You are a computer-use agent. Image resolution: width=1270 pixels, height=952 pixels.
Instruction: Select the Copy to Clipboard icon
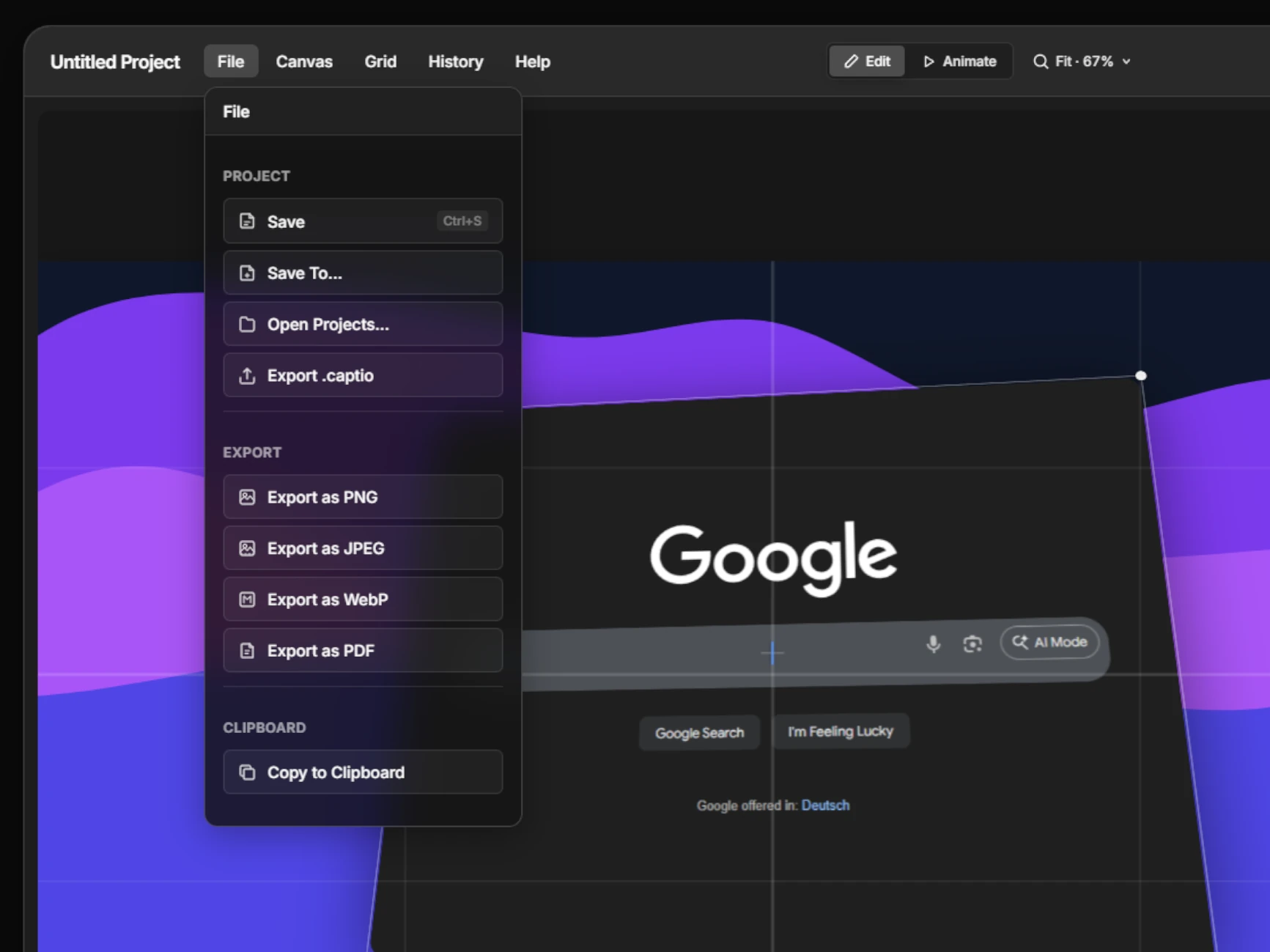pyautogui.click(x=245, y=772)
